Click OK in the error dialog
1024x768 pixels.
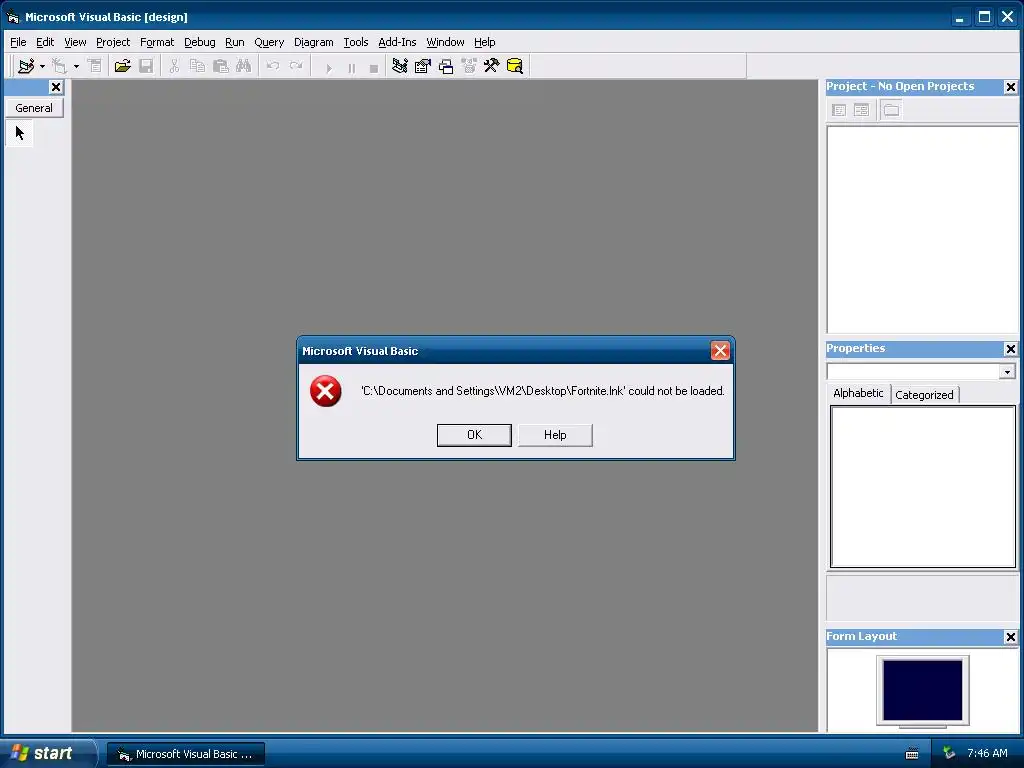(x=474, y=435)
